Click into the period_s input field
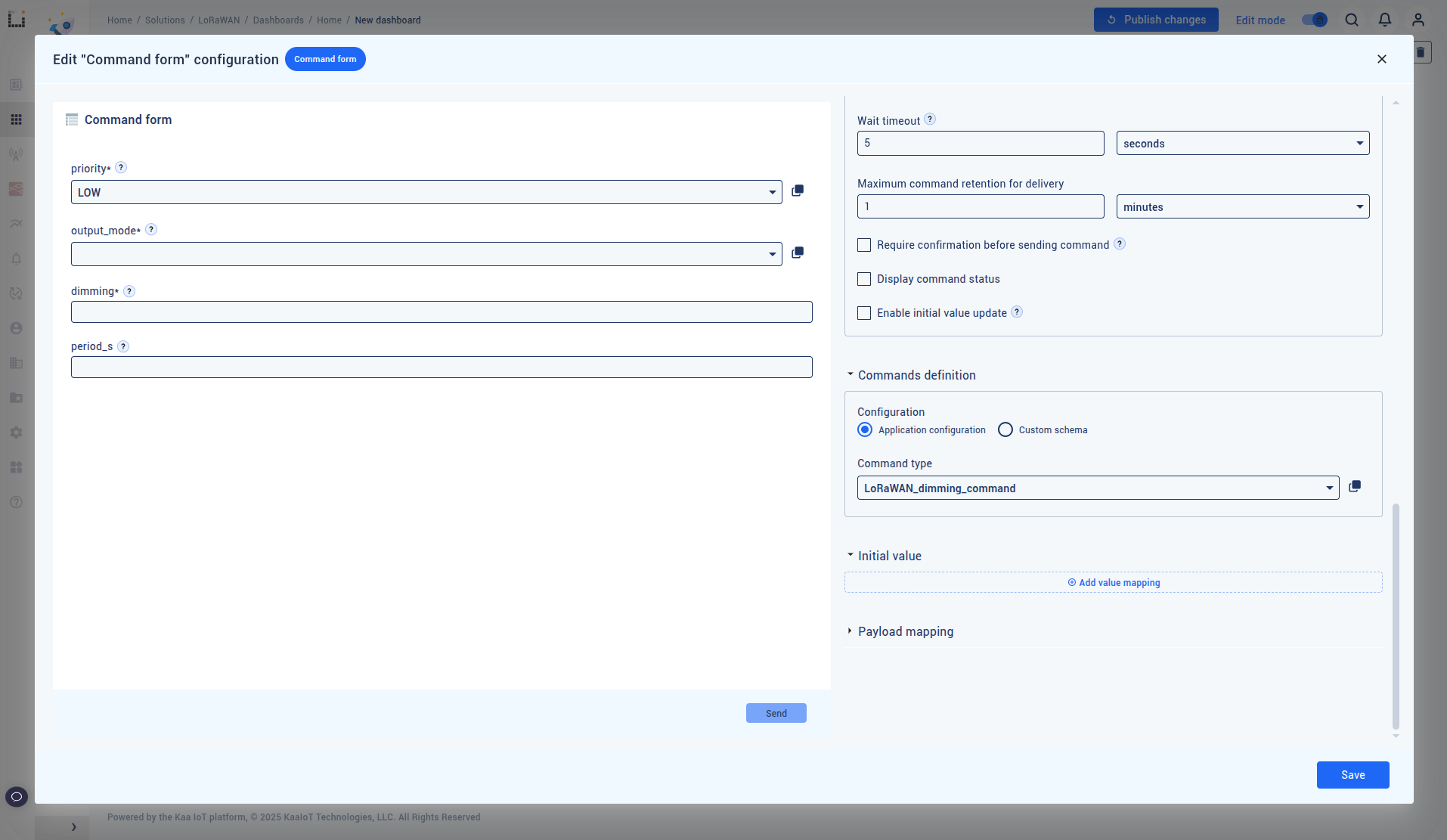1447x840 pixels. pyautogui.click(x=442, y=367)
